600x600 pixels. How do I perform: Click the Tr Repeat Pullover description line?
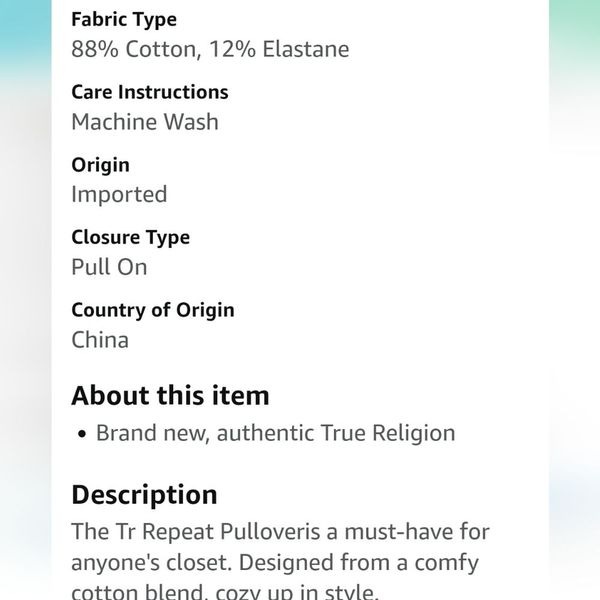[280, 532]
